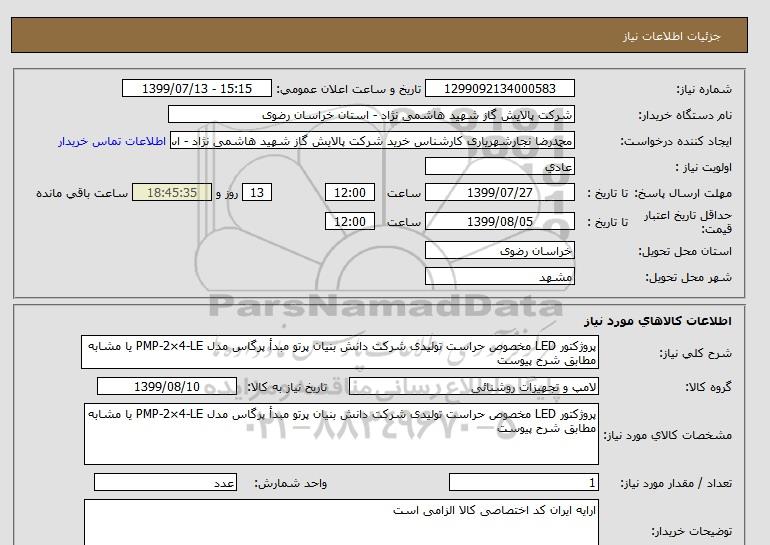Click the مشخصات کالای مورد نیاز text area
This screenshot has width=770, height=545.
click(x=339, y=434)
